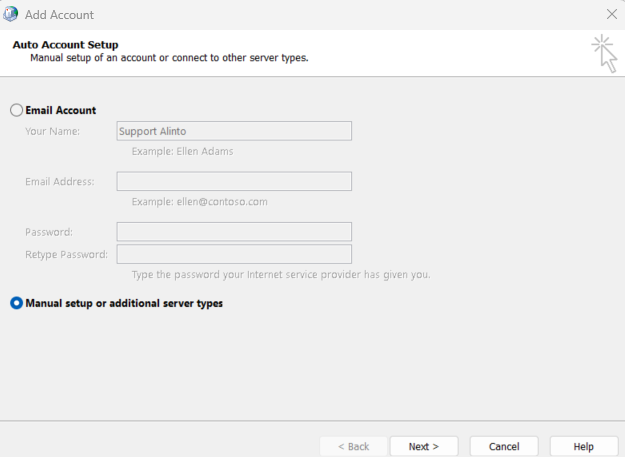The height and width of the screenshot is (457, 625).
Task: Click the 'Your Name:' label
Action: click(52, 131)
